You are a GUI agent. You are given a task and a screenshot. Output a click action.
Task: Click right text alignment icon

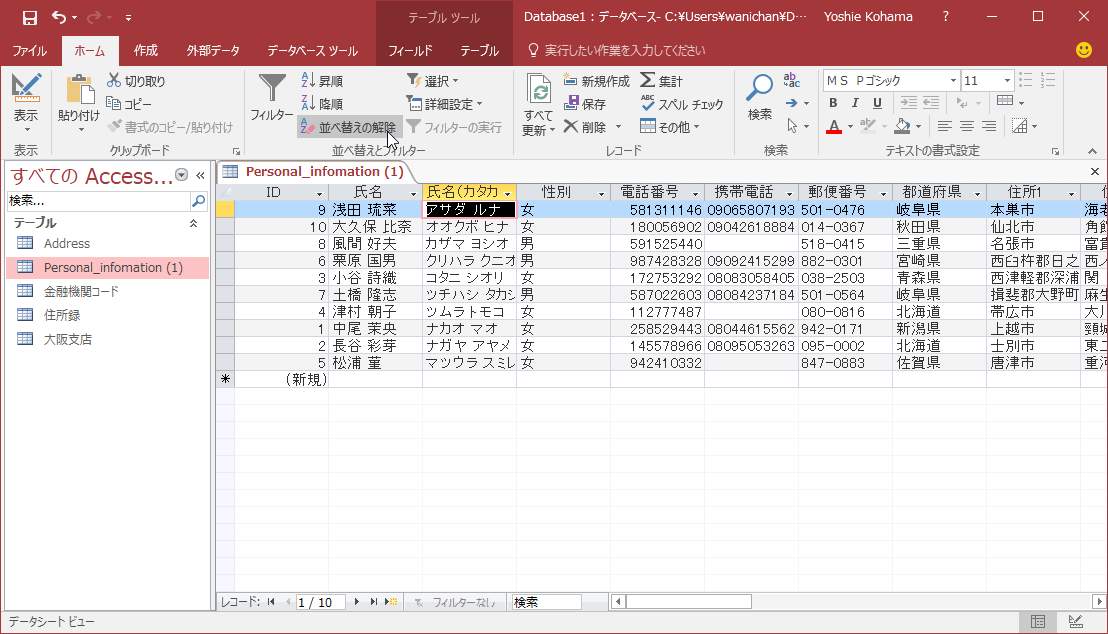[989, 127]
